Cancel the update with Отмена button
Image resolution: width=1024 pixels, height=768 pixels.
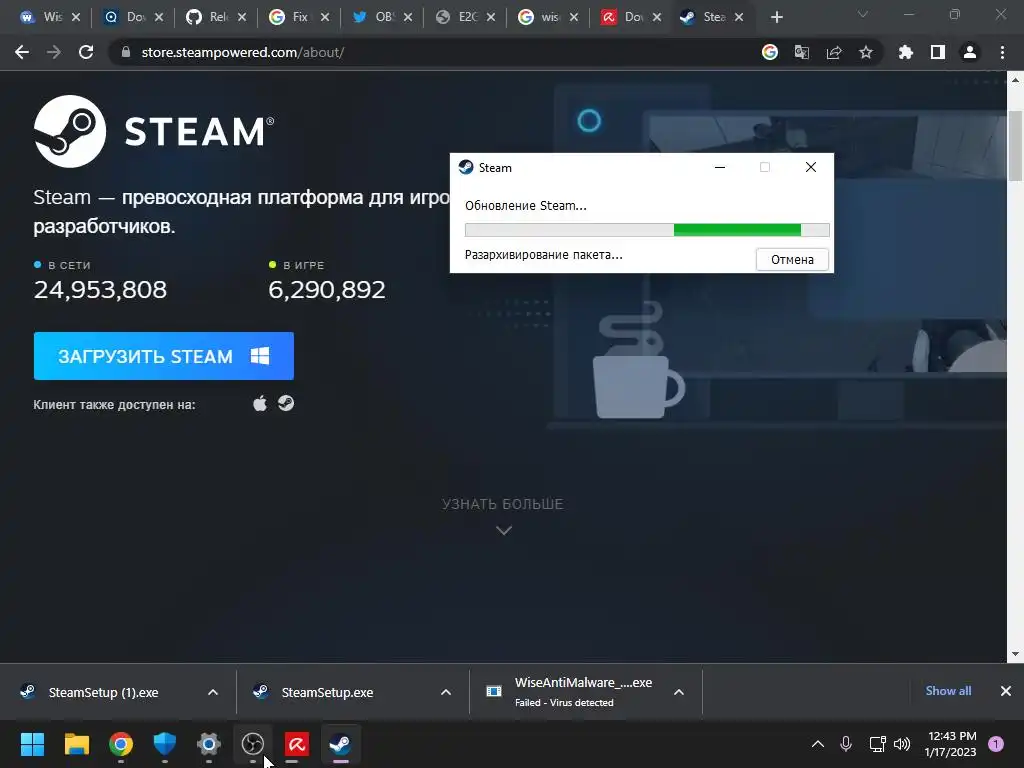click(x=792, y=259)
